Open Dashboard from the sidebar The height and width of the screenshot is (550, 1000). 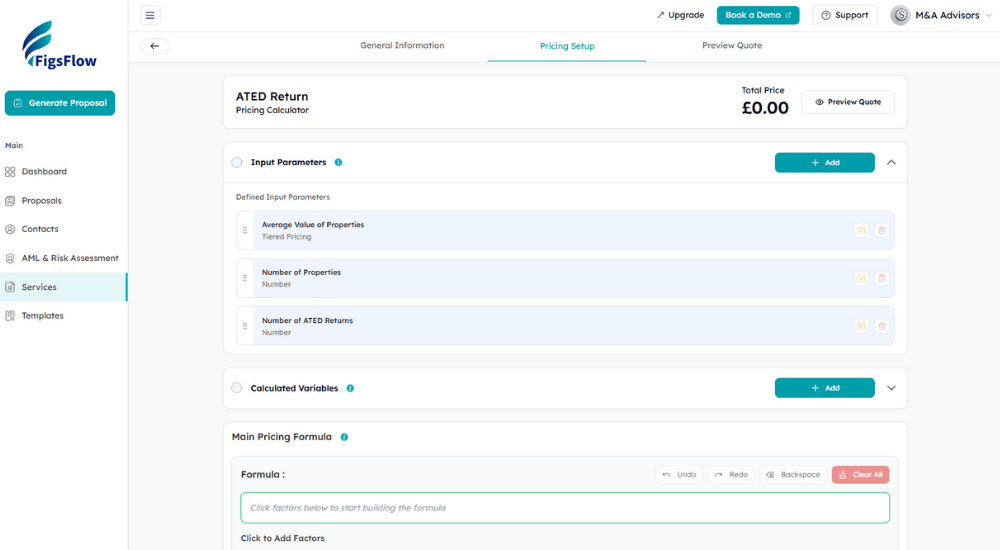pyautogui.click(x=64, y=172)
